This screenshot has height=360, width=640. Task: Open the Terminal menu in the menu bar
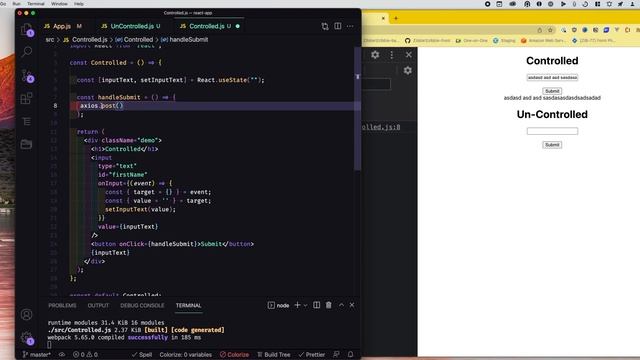[36, 4]
